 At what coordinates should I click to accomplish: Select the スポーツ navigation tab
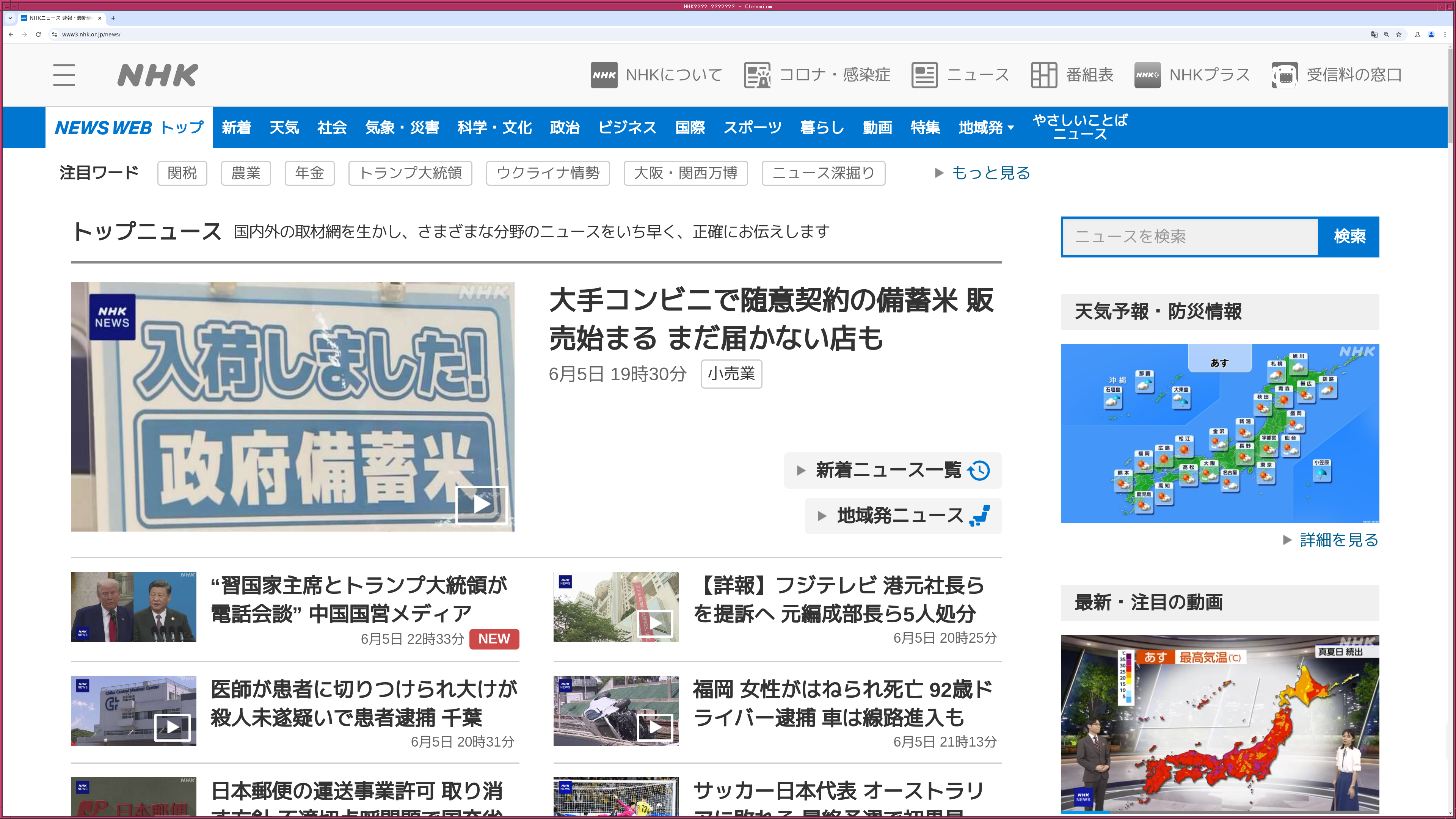tap(752, 128)
